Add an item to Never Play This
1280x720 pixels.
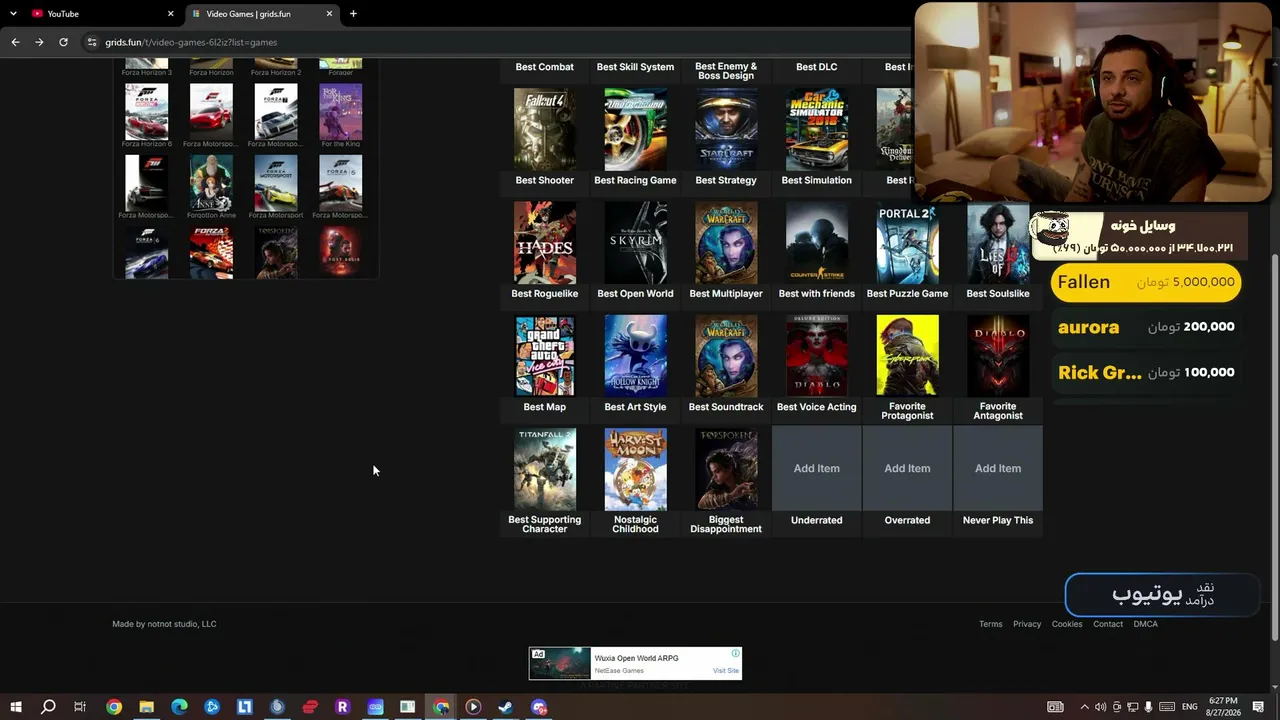pyautogui.click(x=998, y=468)
